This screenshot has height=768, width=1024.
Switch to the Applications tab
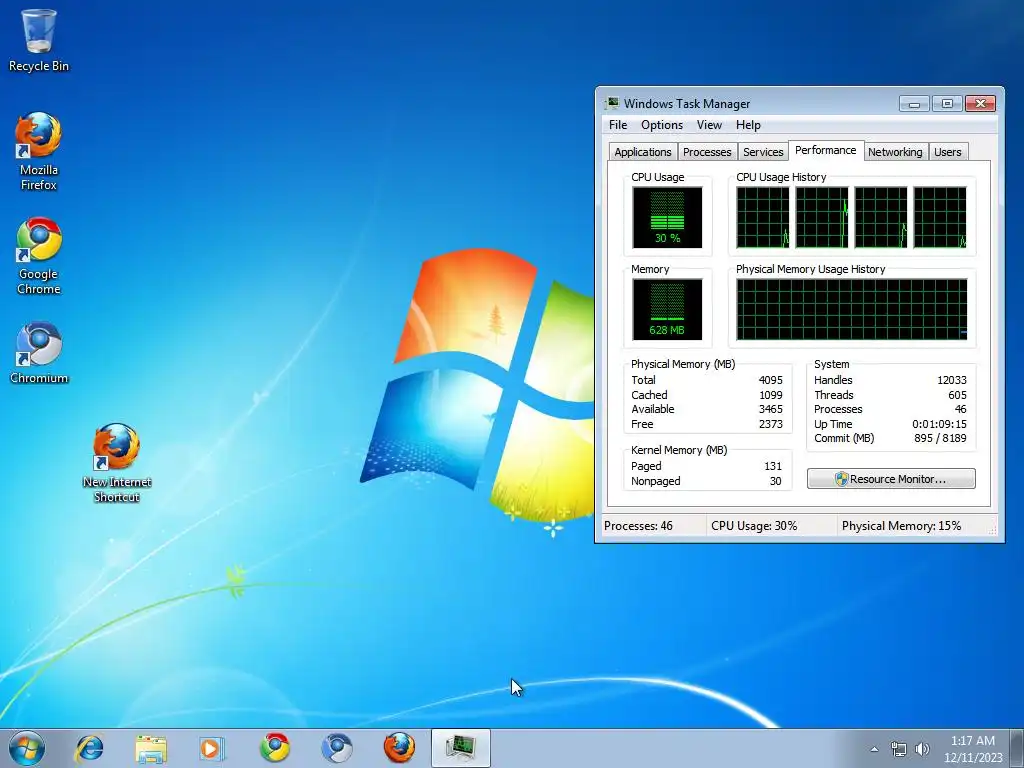pyautogui.click(x=643, y=152)
